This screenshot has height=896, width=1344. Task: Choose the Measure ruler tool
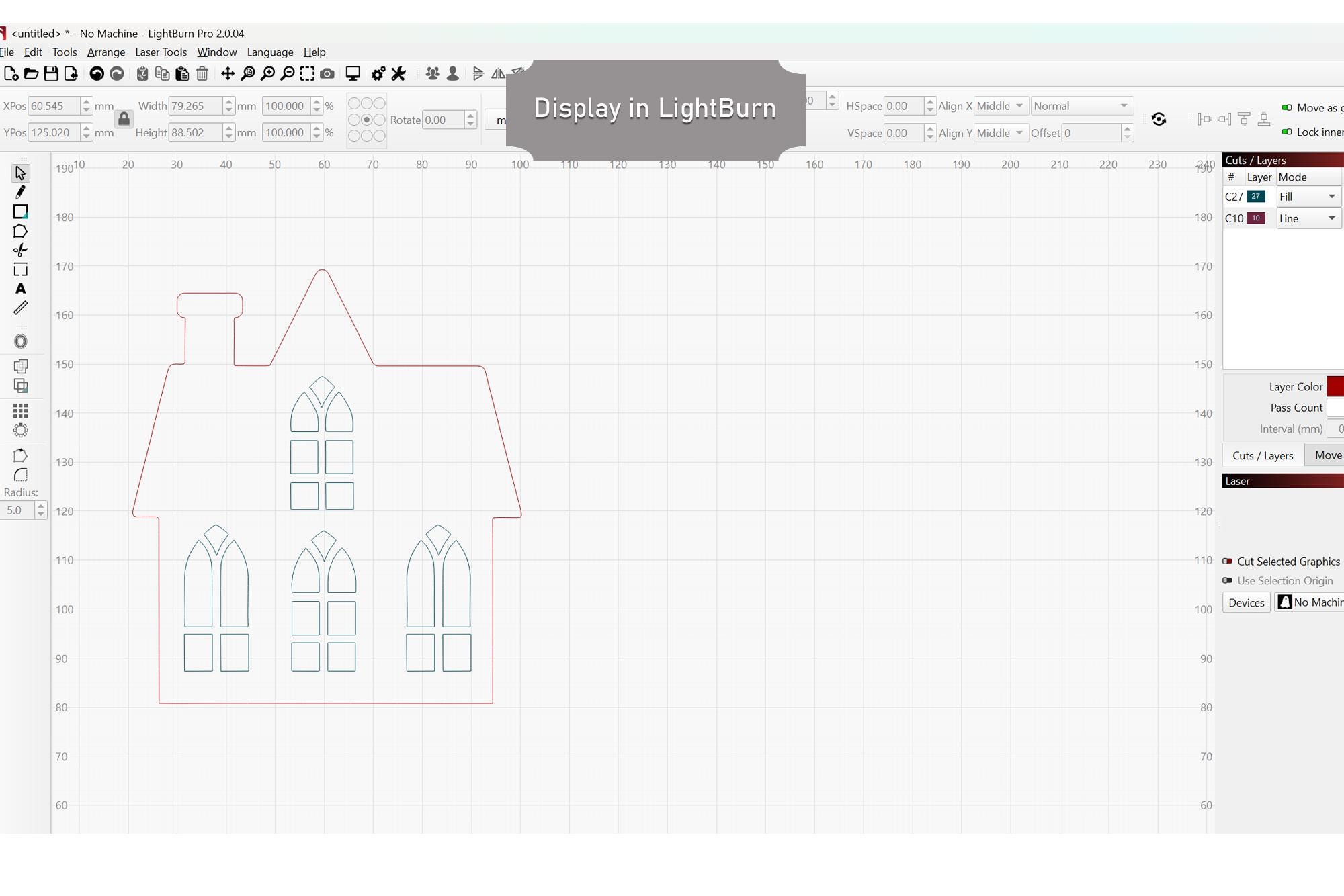pyautogui.click(x=20, y=308)
